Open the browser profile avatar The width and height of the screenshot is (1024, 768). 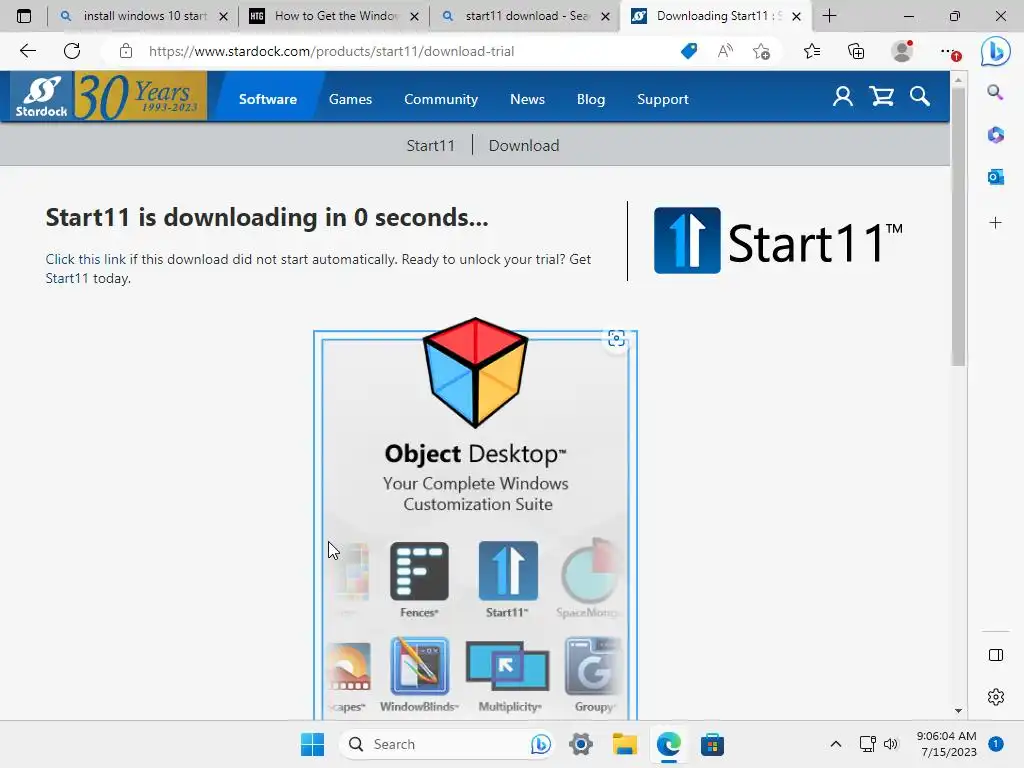(x=902, y=51)
